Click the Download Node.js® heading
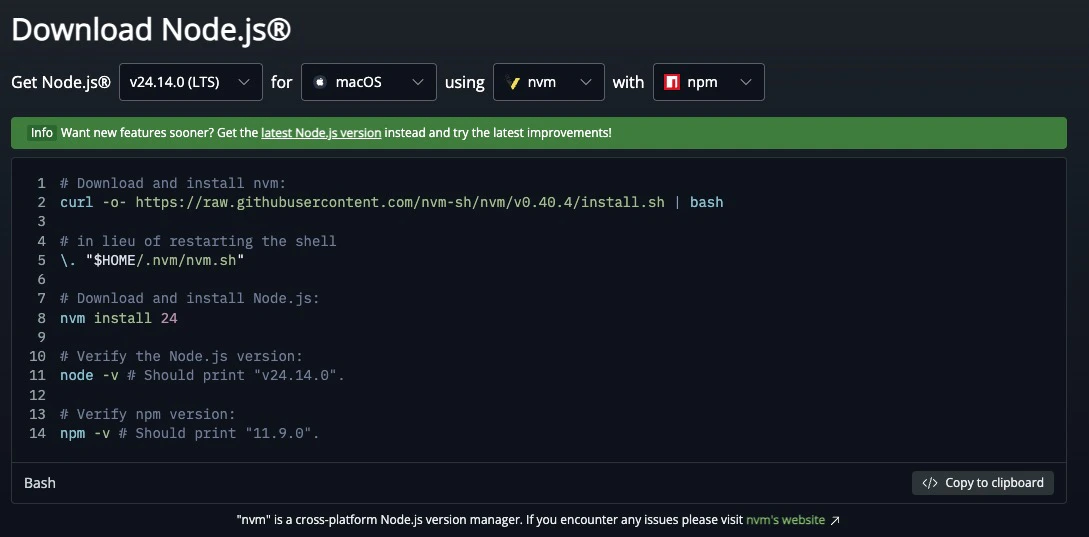 tap(151, 30)
